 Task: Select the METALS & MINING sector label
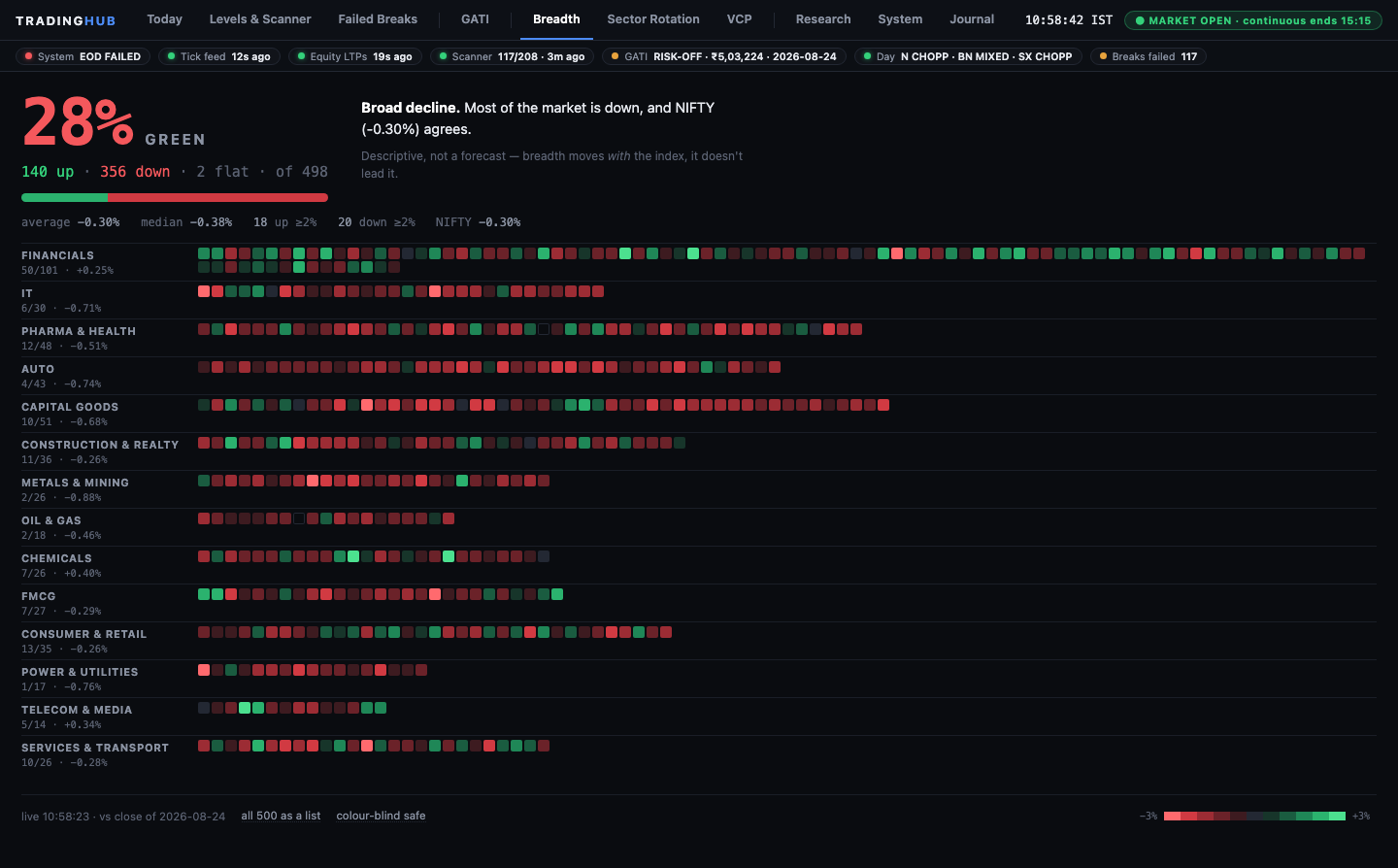pos(75,483)
